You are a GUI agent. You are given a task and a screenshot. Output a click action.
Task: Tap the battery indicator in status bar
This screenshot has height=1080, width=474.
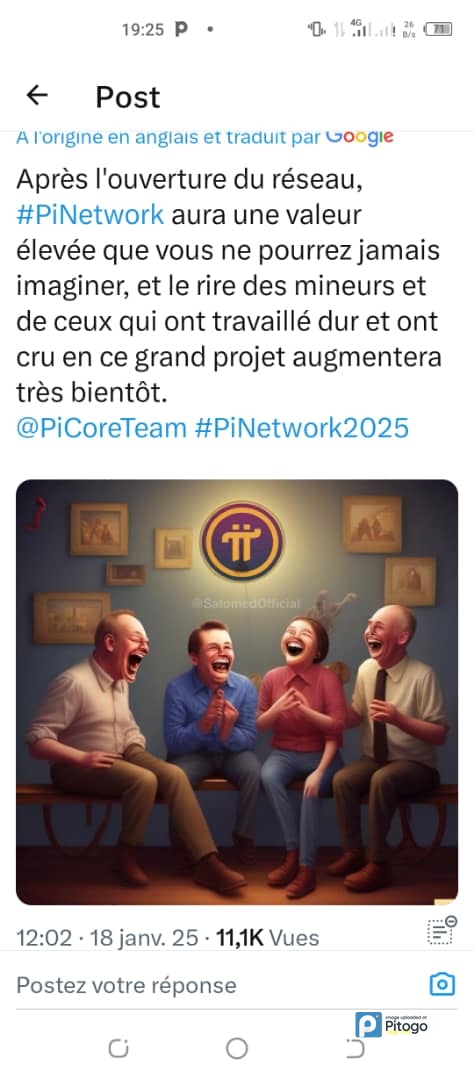(x=438, y=29)
